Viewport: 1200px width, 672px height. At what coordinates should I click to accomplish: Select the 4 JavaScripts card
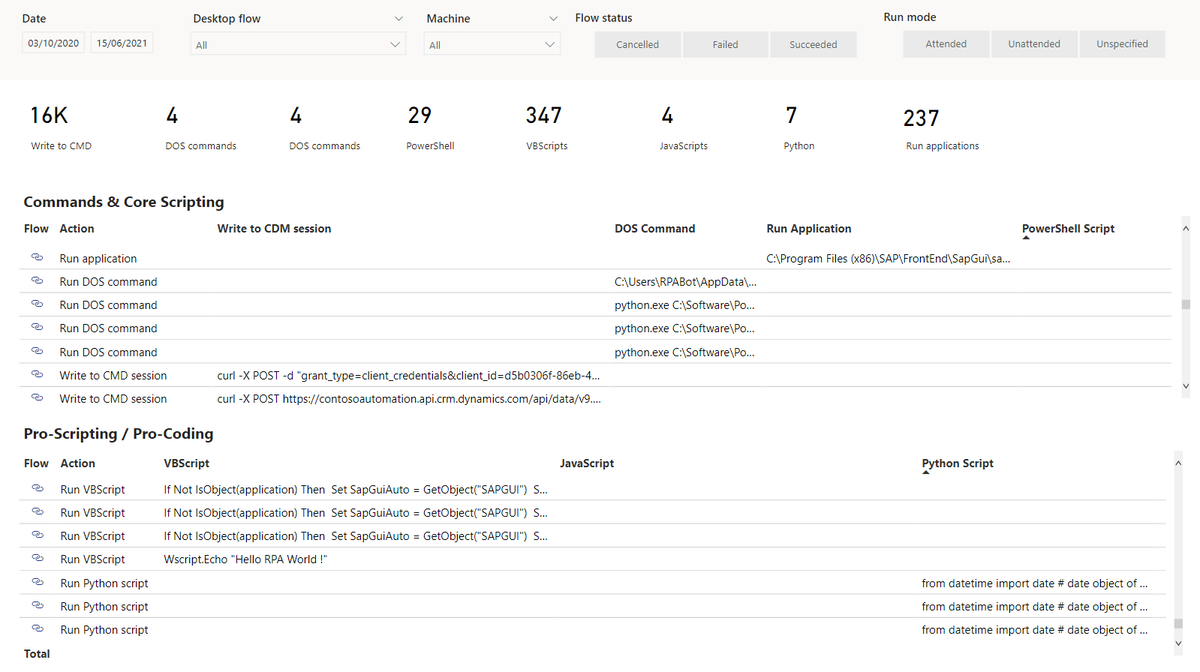684,128
